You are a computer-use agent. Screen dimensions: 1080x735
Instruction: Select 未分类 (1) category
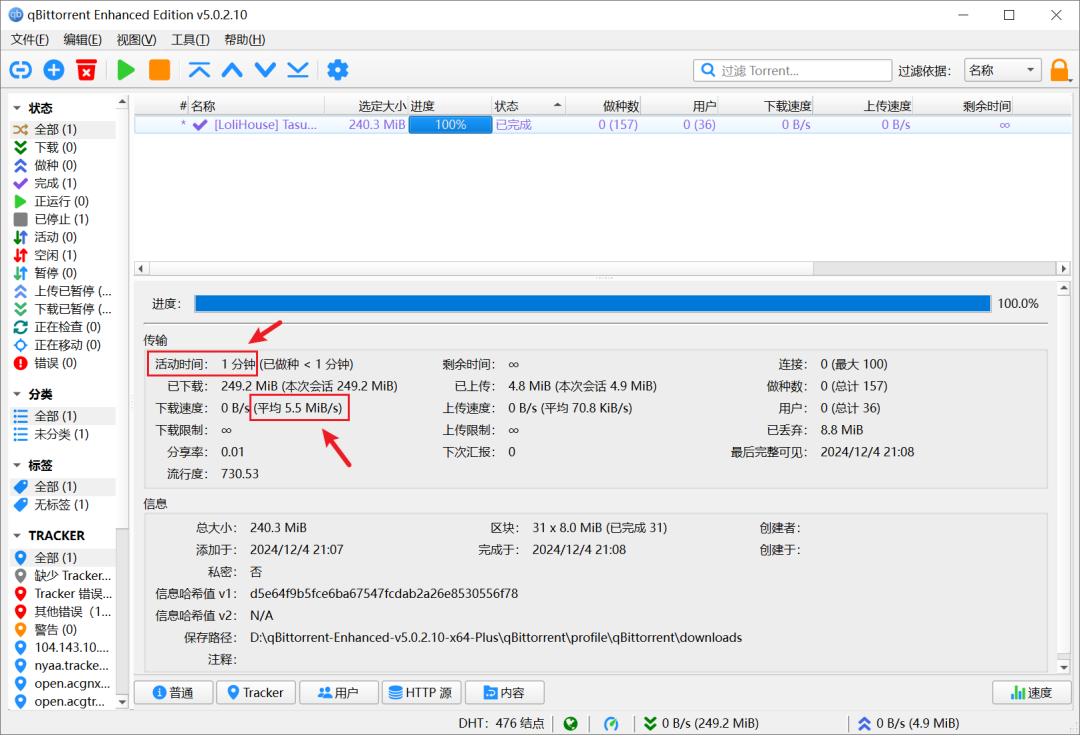coord(63,434)
